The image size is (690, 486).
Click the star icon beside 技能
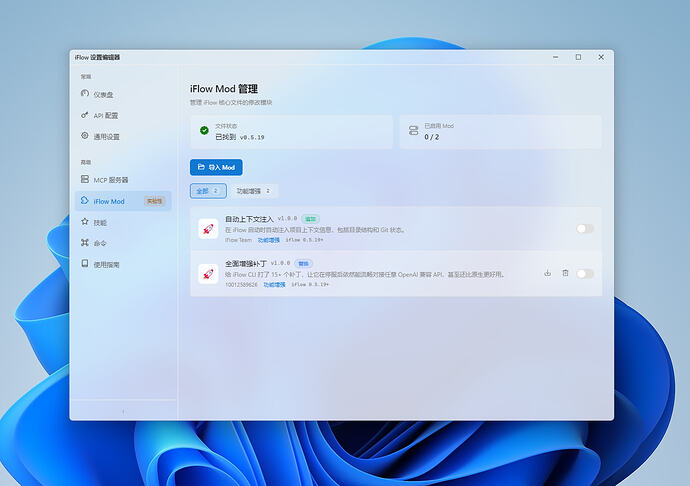pos(84,221)
